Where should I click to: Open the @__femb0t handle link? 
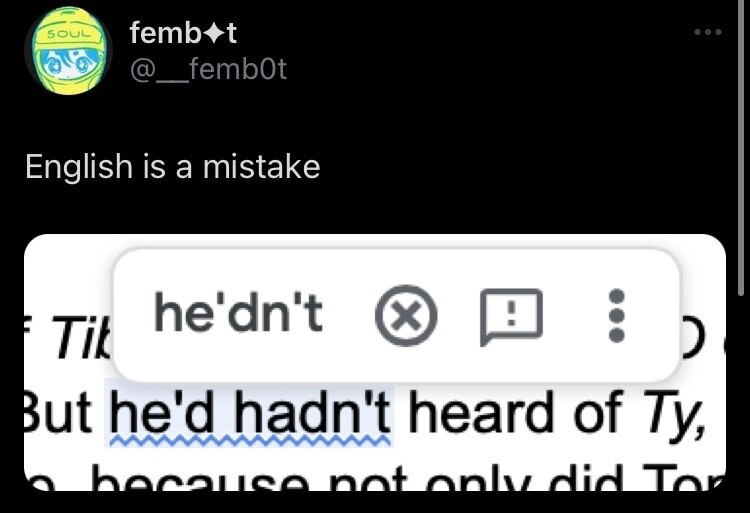point(208,70)
